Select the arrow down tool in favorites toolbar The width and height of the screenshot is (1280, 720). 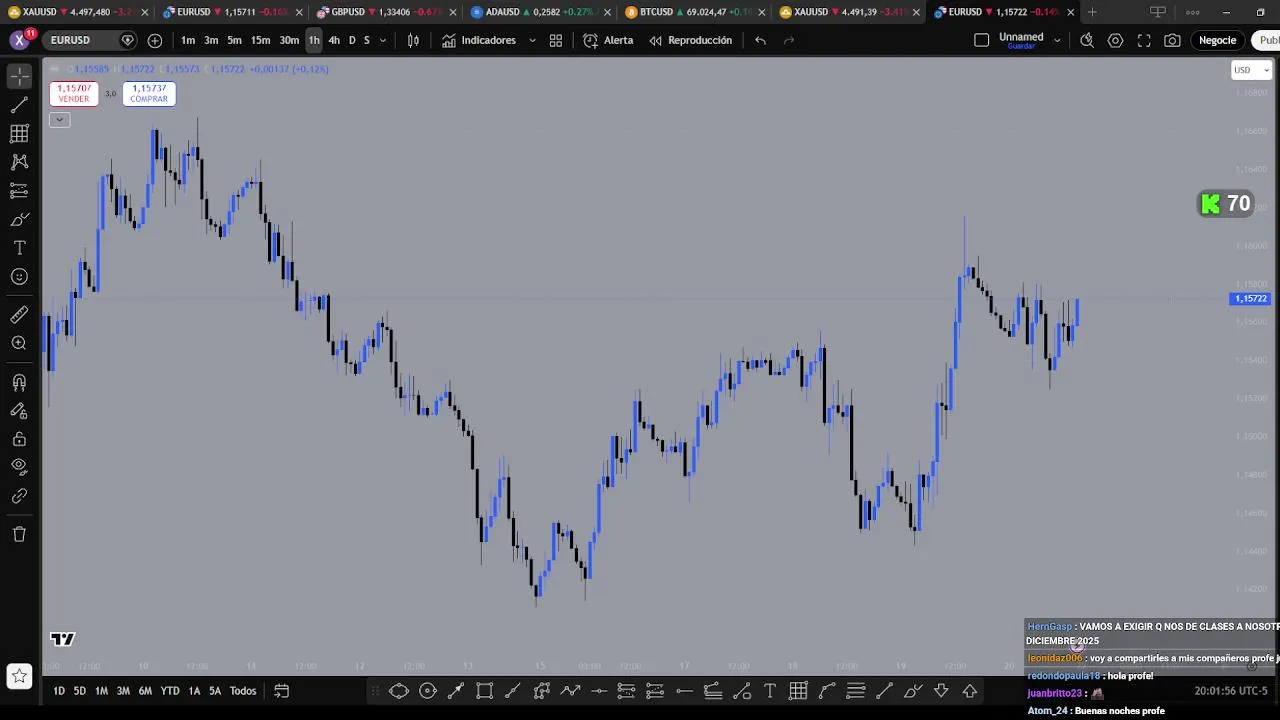(x=941, y=691)
